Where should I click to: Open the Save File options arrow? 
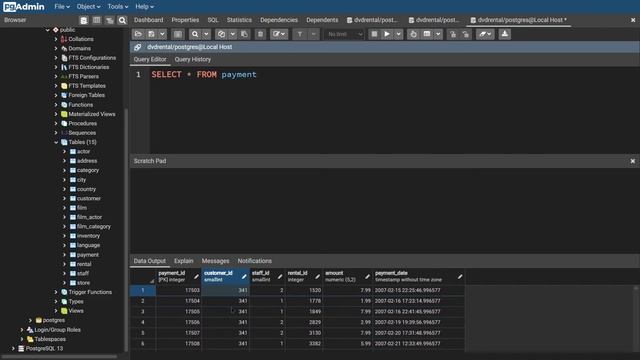[x=162, y=34]
